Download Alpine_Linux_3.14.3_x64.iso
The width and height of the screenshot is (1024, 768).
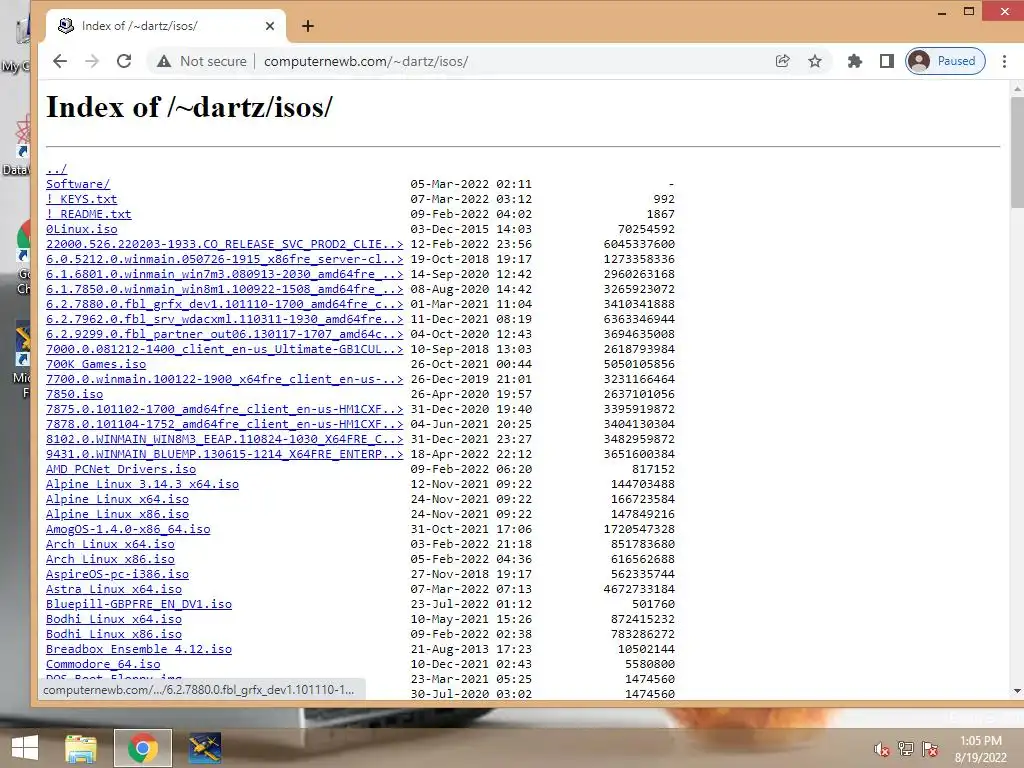(x=142, y=485)
